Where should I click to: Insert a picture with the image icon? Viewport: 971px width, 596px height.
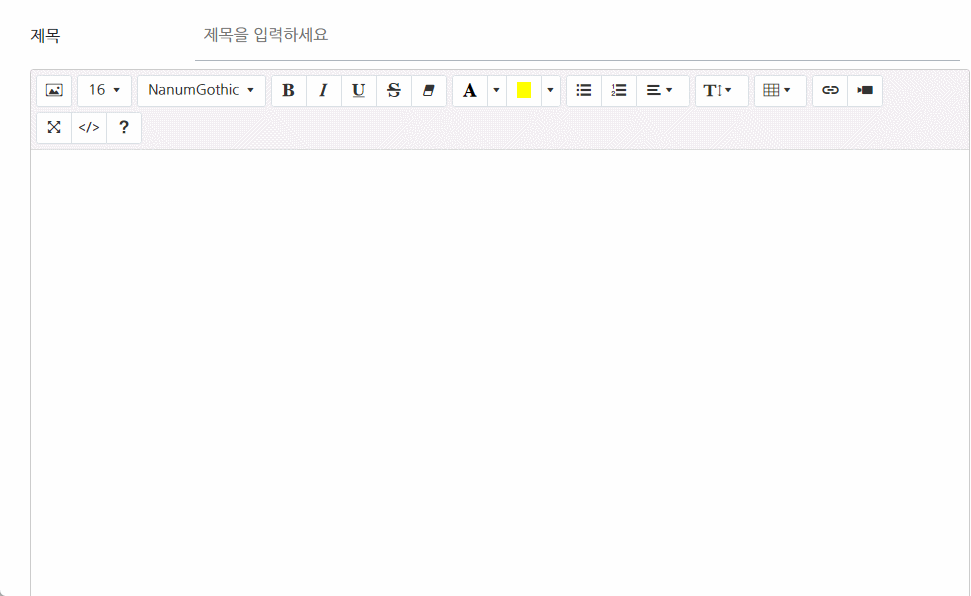click(54, 90)
